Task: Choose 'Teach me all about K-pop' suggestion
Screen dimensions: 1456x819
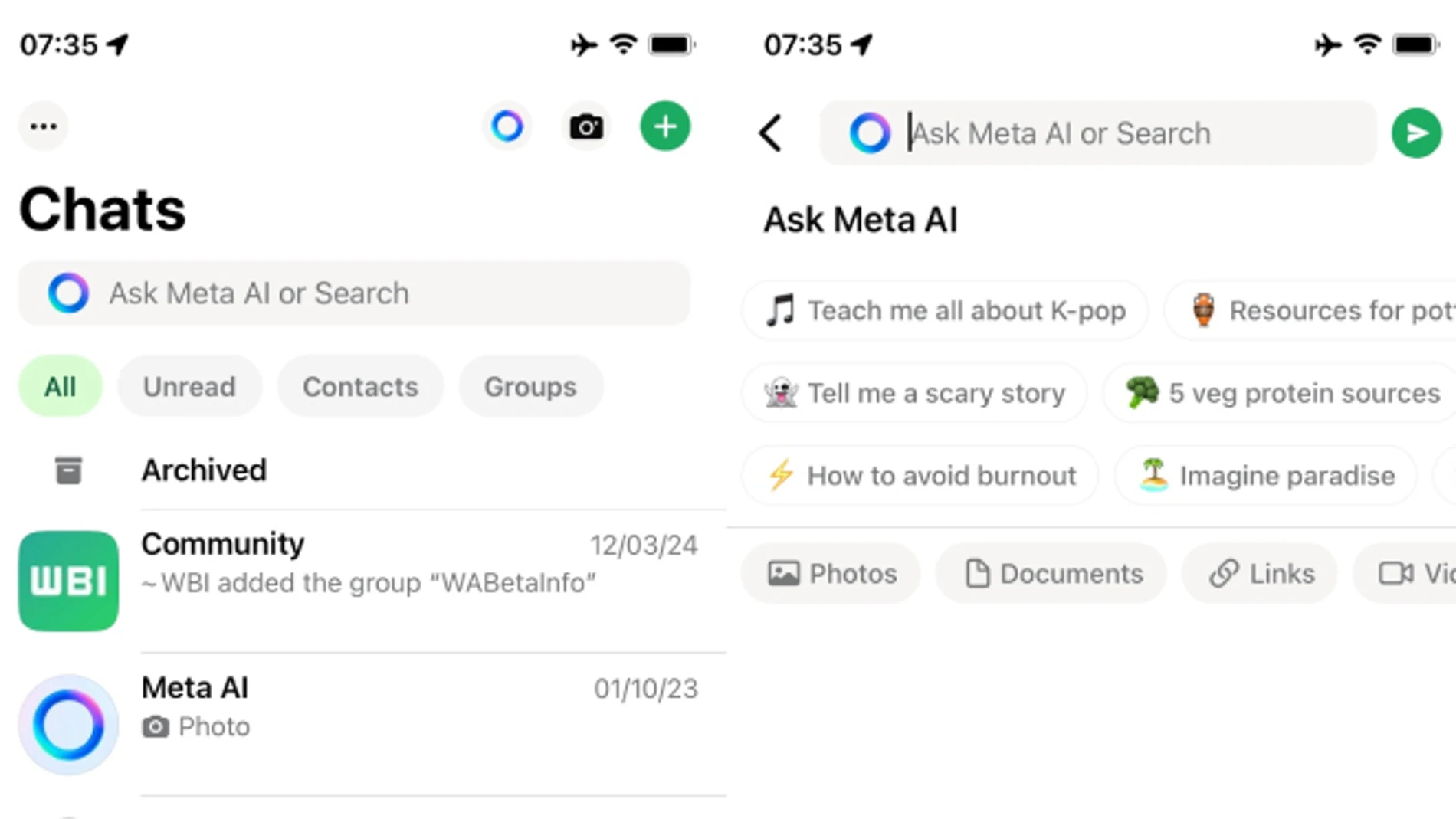Action: pos(945,311)
